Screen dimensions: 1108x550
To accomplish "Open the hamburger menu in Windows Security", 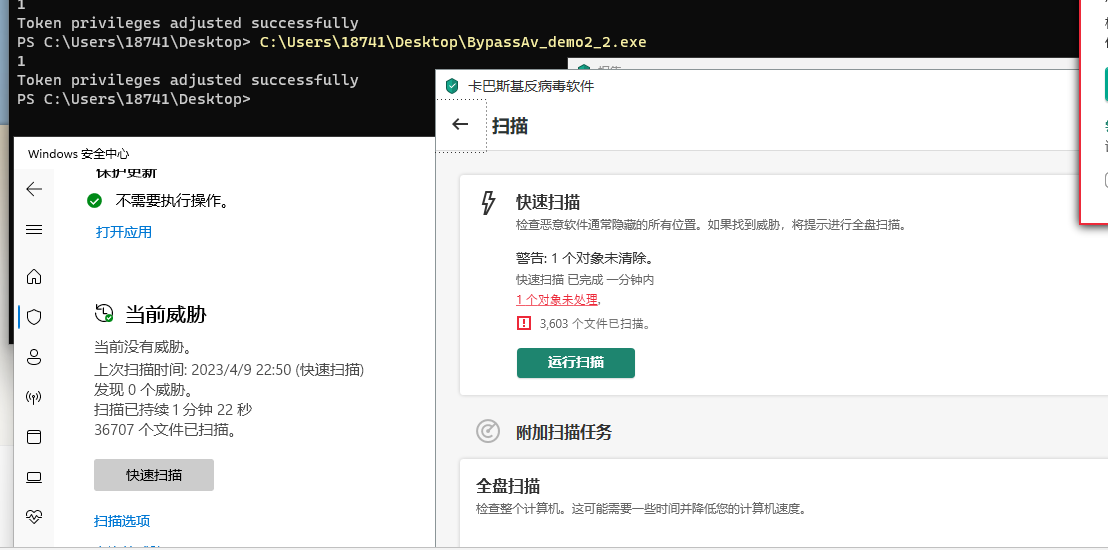I will [34, 230].
